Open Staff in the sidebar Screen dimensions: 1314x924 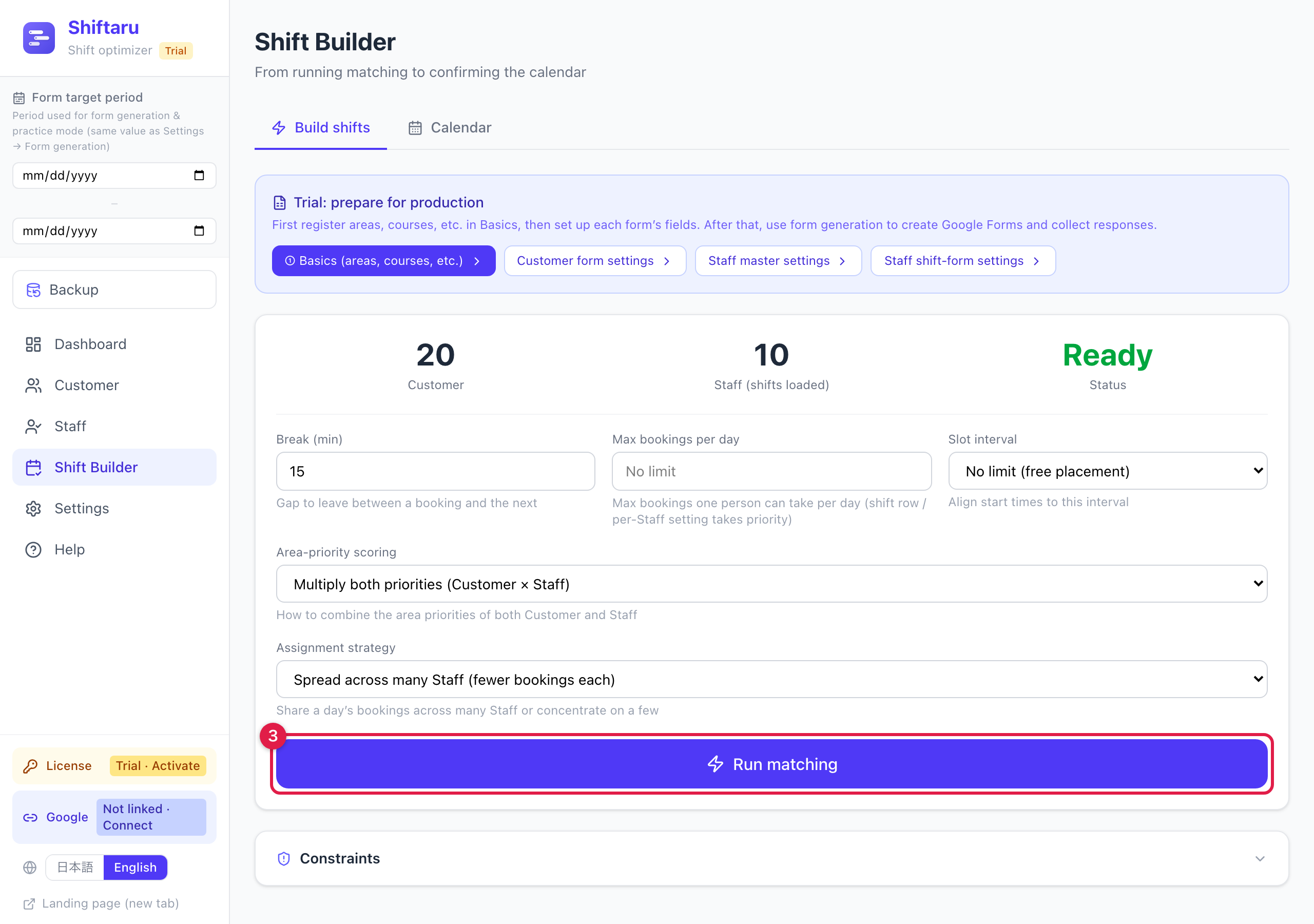click(114, 427)
